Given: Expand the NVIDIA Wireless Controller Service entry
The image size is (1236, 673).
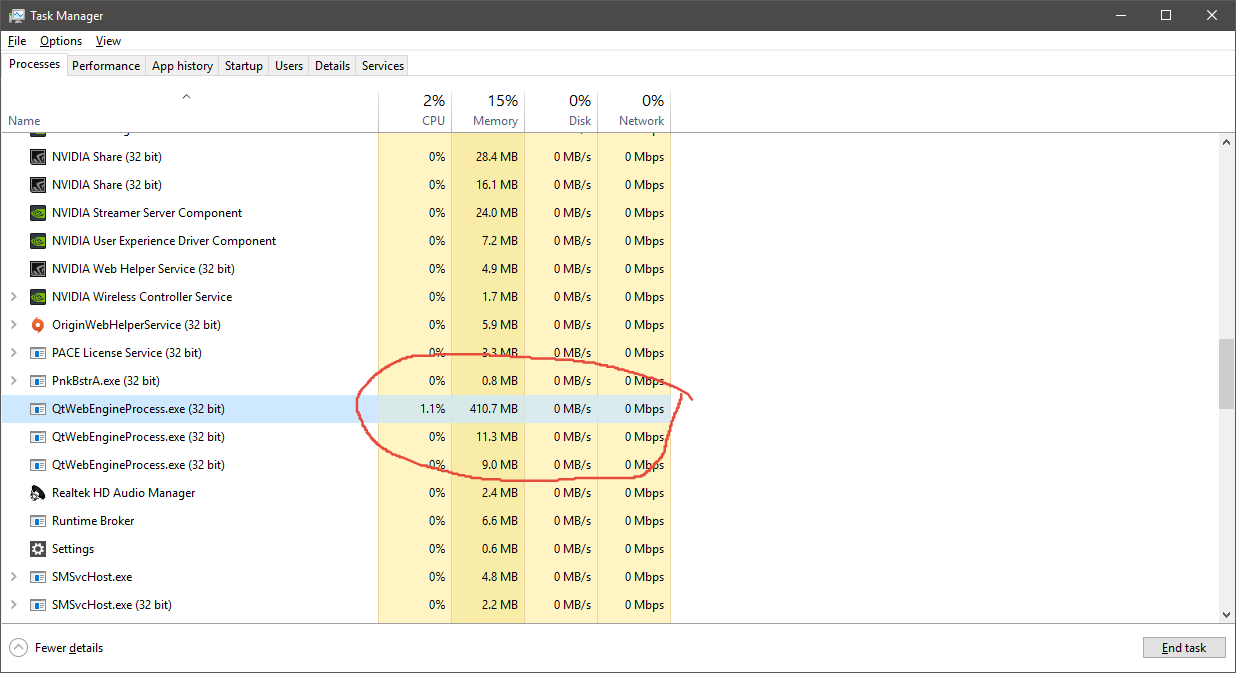Looking at the screenshot, I should pos(13,296).
